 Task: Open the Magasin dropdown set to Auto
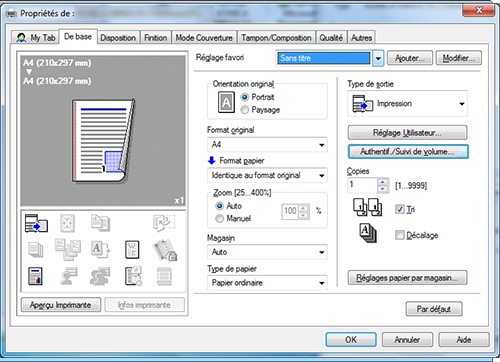tap(267, 252)
